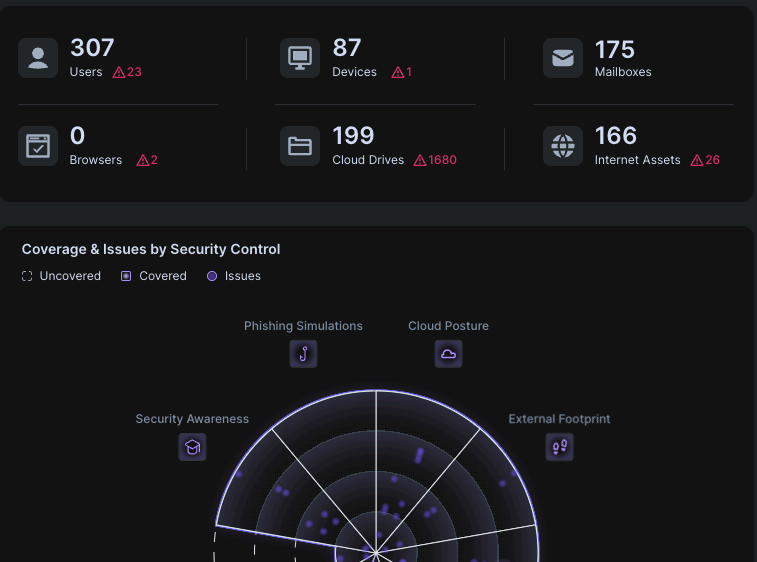
Task: Toggle the Covered legend item
Action: point(154,276)
